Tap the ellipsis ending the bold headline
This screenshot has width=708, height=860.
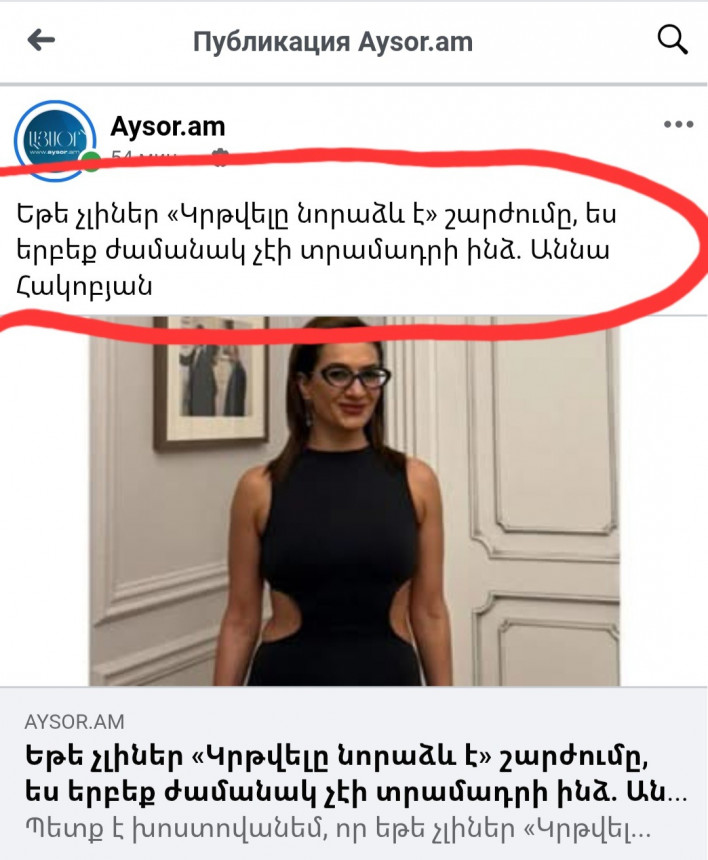tap(678, 794)
